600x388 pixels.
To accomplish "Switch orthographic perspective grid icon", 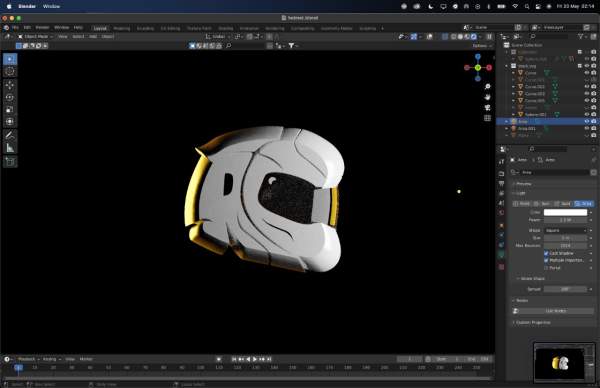I will 488,118.
